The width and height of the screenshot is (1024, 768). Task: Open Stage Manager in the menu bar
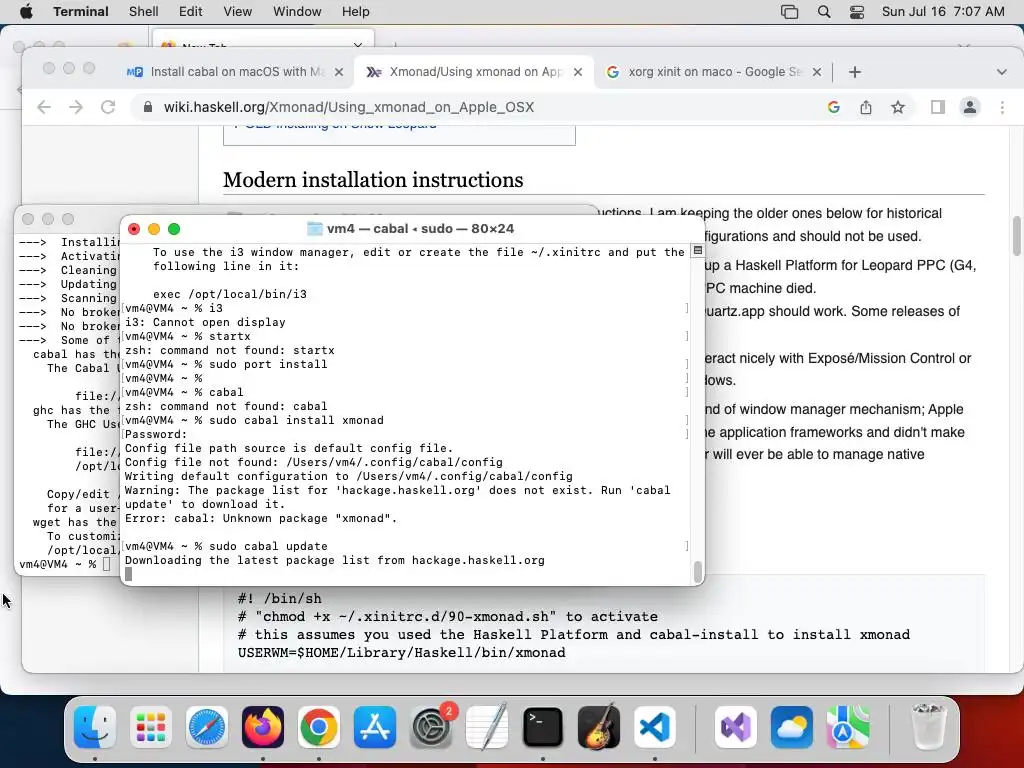[x=790, y=12]
